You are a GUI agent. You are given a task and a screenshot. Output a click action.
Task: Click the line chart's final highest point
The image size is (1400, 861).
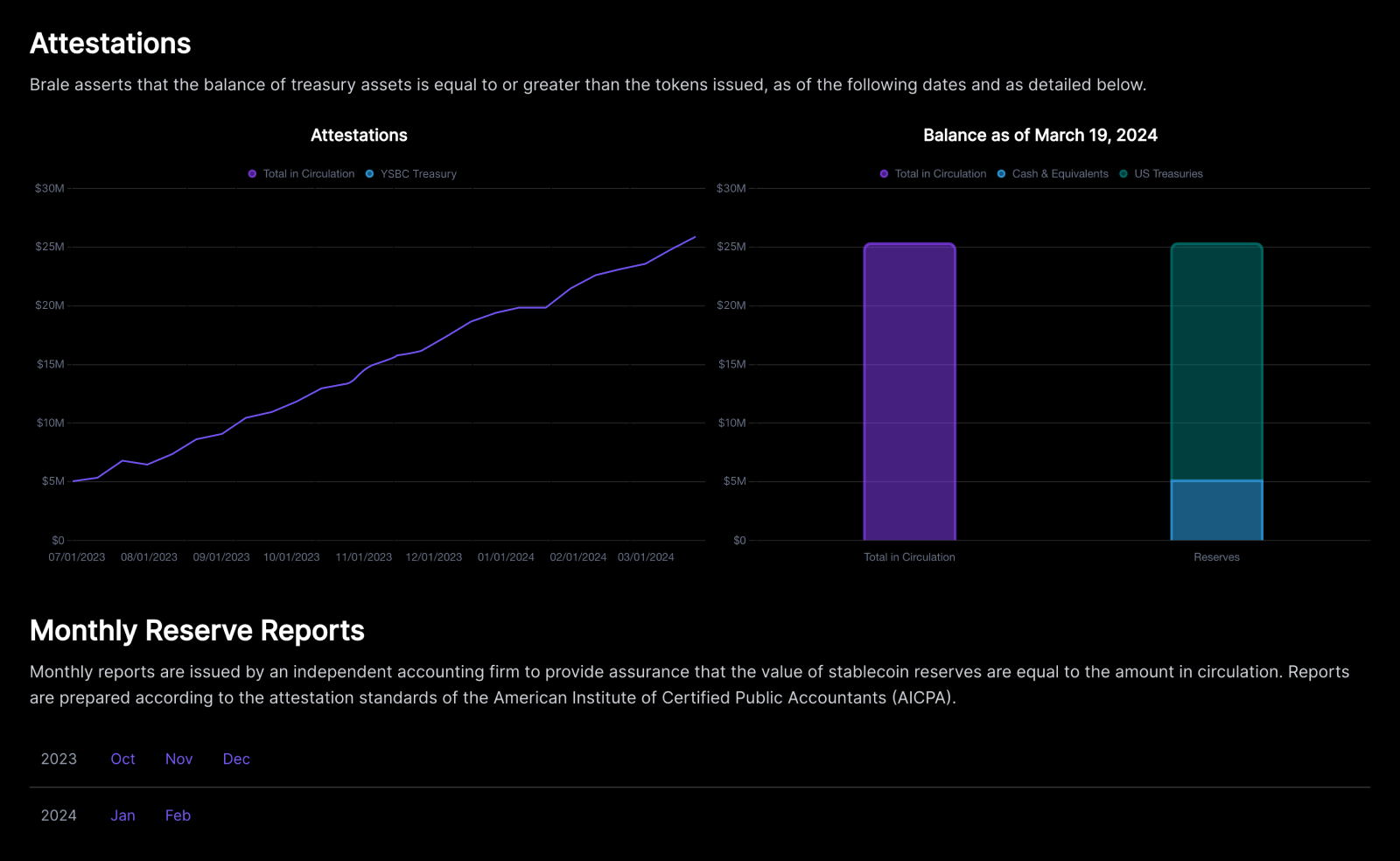click(x=695, y=237)
